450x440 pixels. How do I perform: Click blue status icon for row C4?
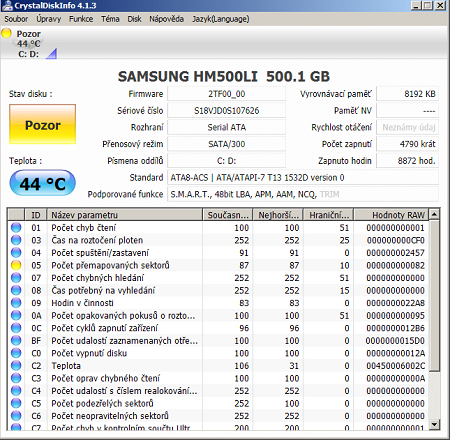16,391
